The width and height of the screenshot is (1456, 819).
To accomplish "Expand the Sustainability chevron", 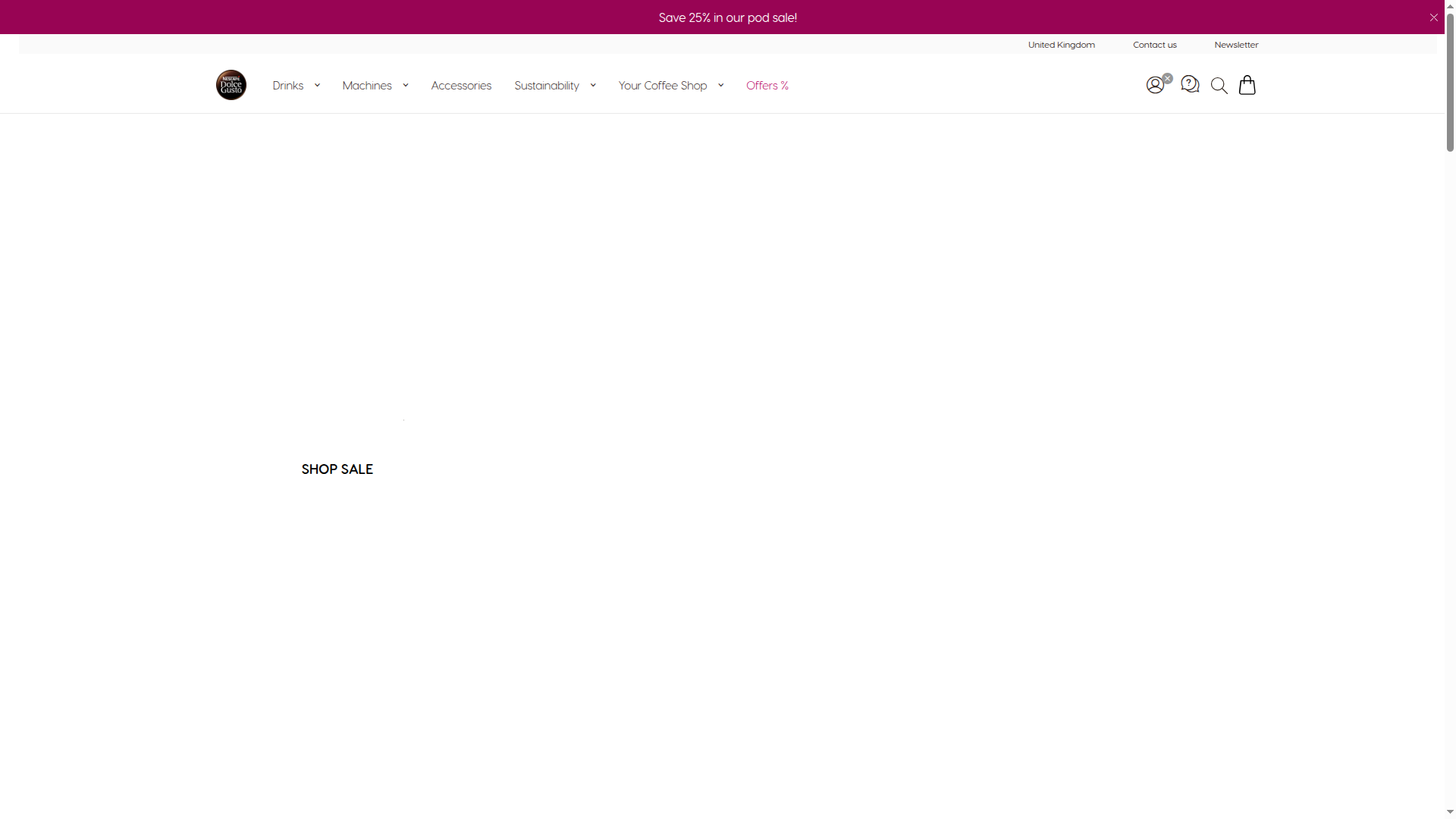I will click(593, 86).
